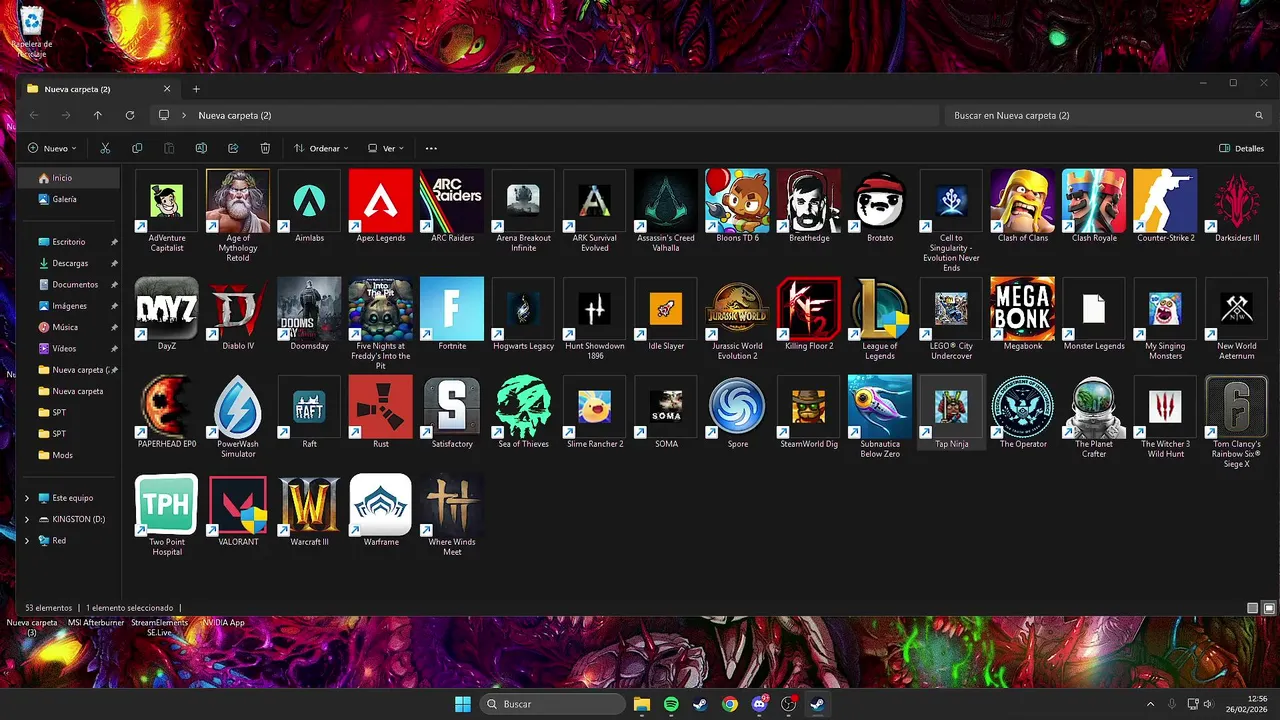Open Spotify from the taskbar

coord(671,704)
